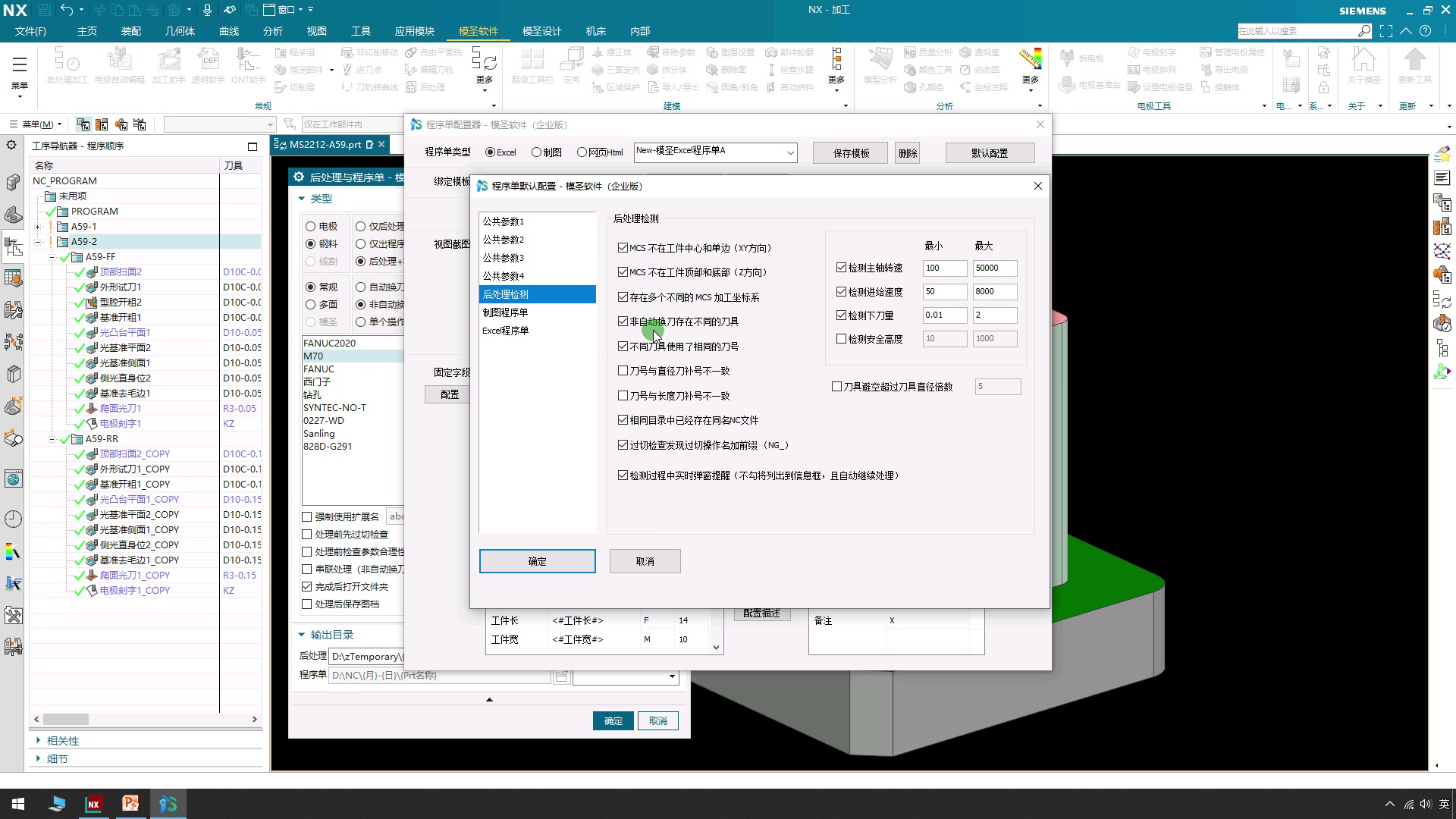
Task: Click the 默认配置 button
Action: (x=990, y=153)
